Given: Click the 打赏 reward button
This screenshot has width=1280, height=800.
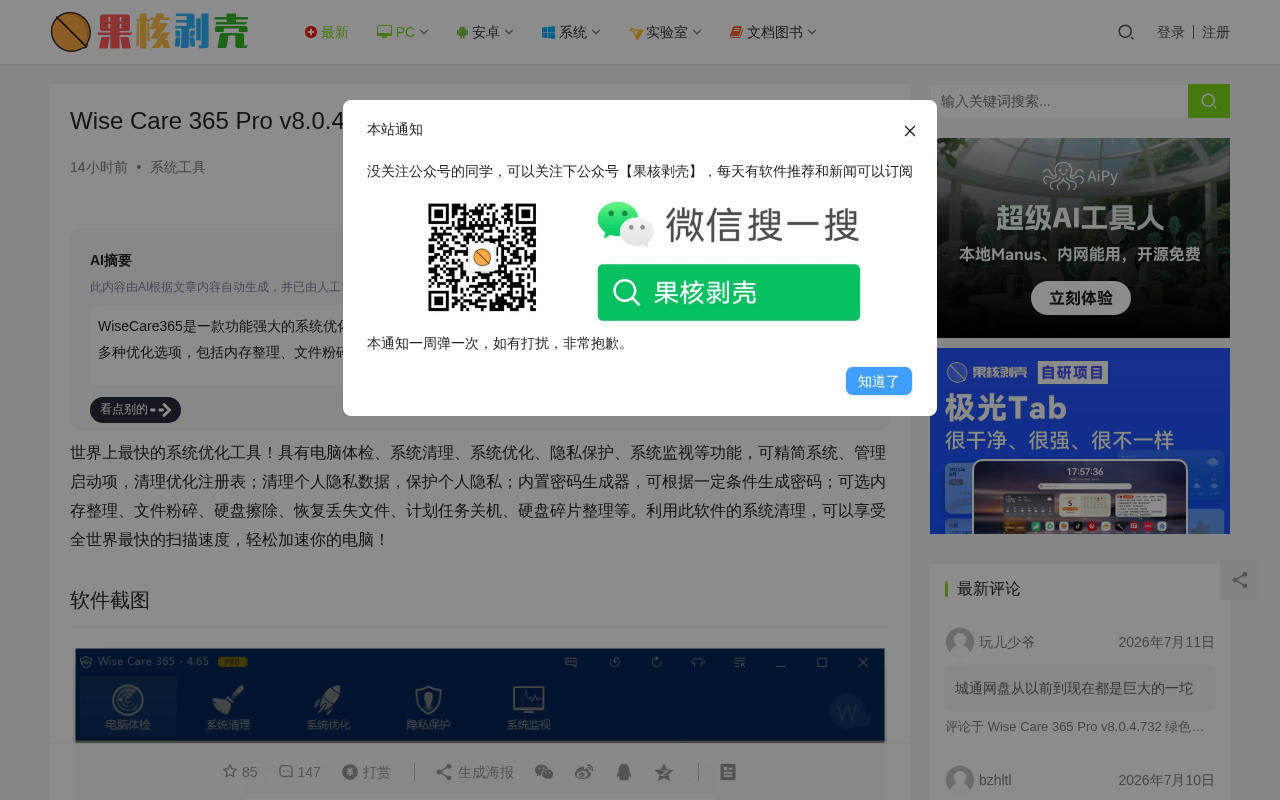Looking at the screenshot, I should click(366, 772).
